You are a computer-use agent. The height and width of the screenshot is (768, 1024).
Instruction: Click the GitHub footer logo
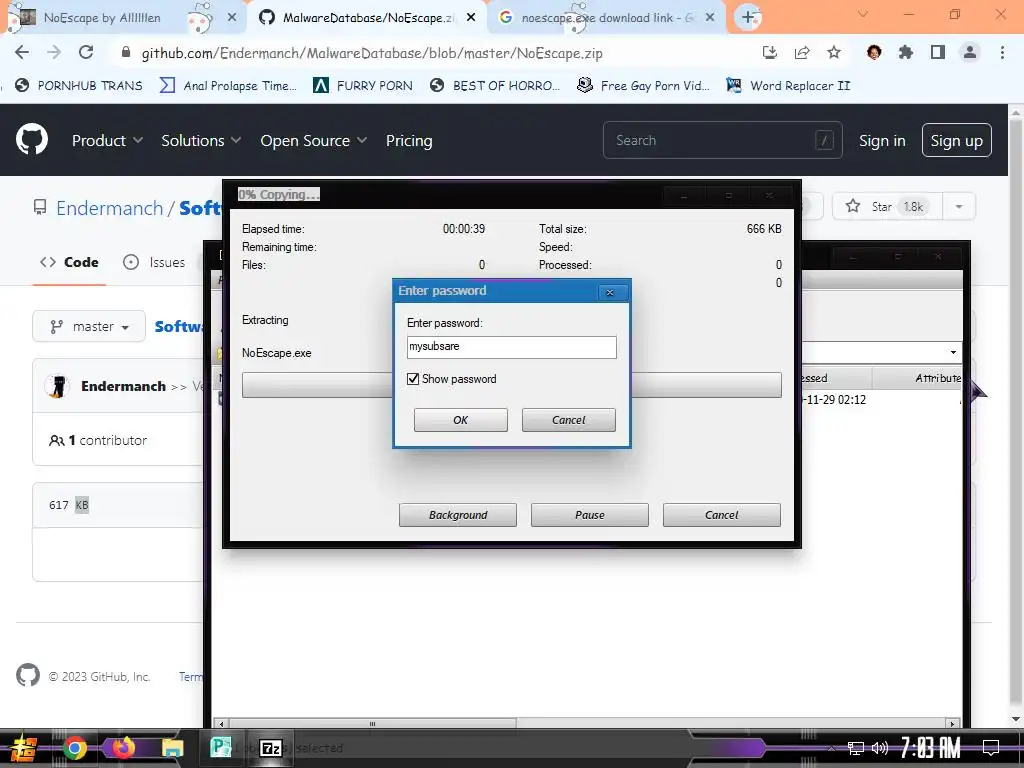(28, 675)
